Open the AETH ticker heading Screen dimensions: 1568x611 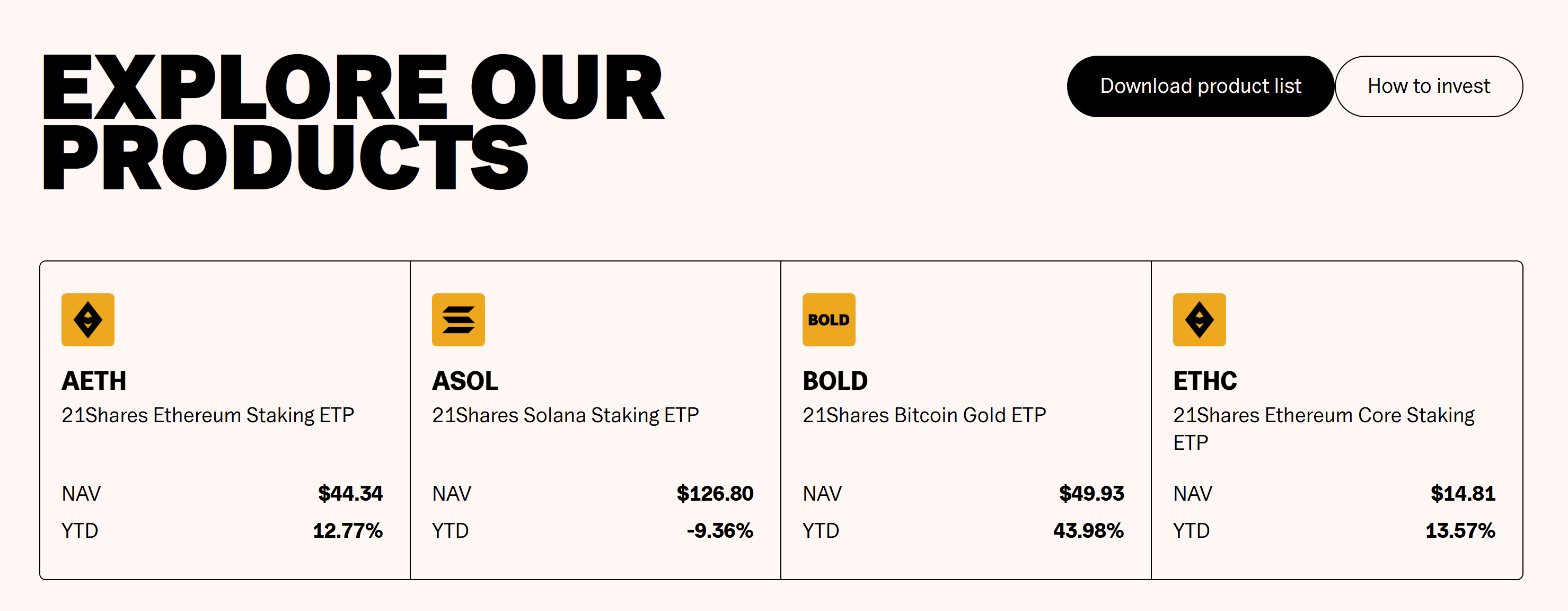click(x=94, y=381)
